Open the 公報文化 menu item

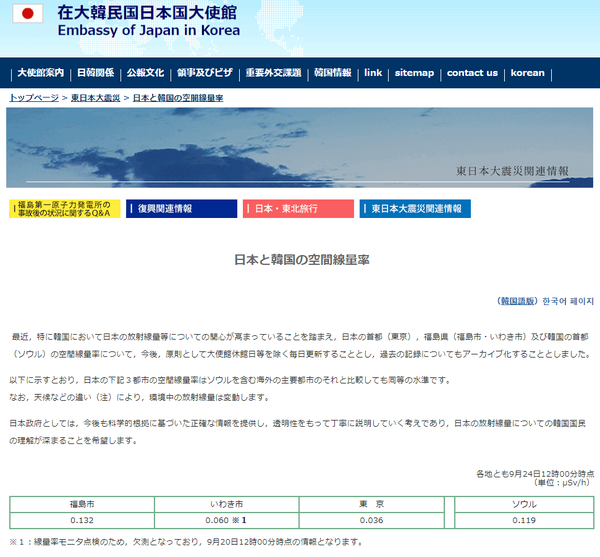point(145,73)
